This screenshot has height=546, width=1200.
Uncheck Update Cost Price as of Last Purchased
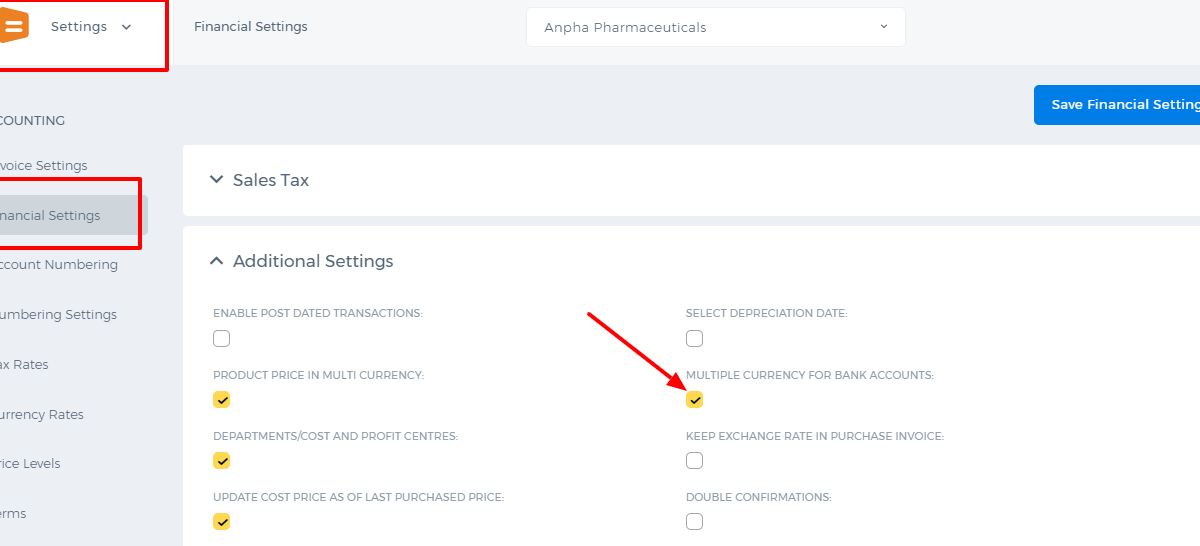pos(221,522)
